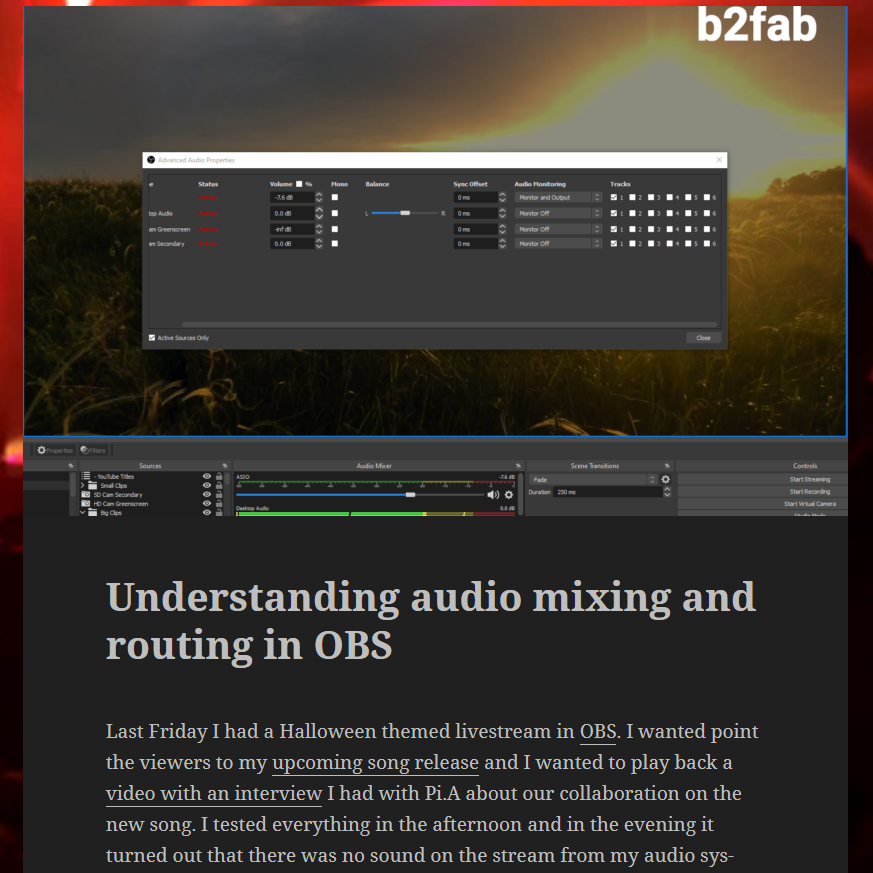Click the OBS logo in Advanced Audio Properties title bar
Screen dimensions: 873x873
tap(151, 160)
